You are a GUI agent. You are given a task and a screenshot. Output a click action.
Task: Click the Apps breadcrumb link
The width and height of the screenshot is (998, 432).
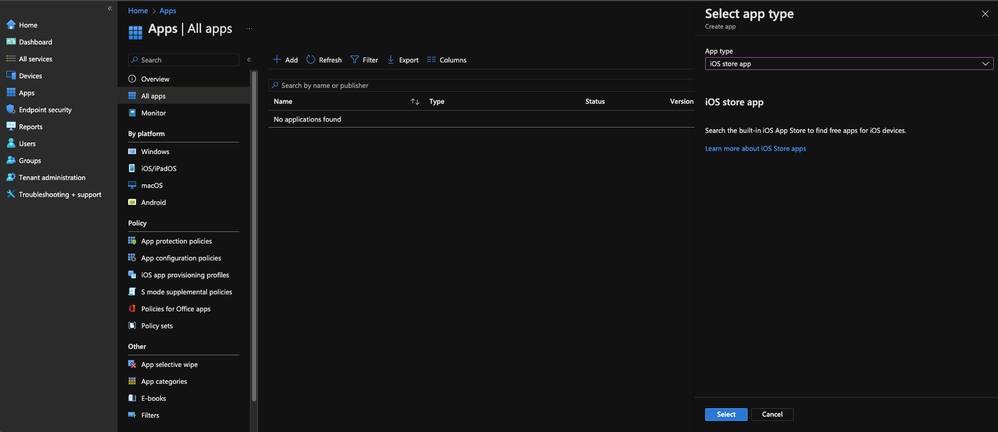168,11
